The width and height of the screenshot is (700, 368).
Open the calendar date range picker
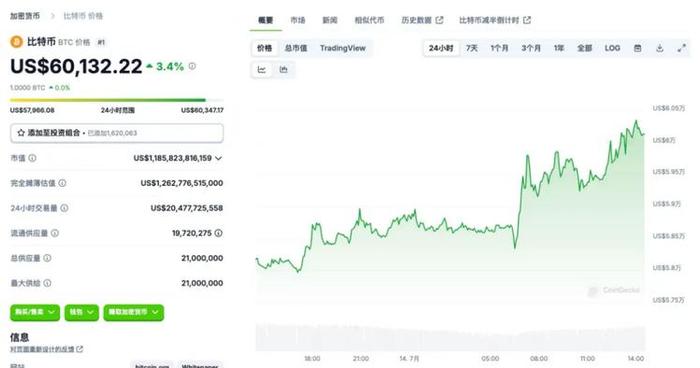[638, 48]
